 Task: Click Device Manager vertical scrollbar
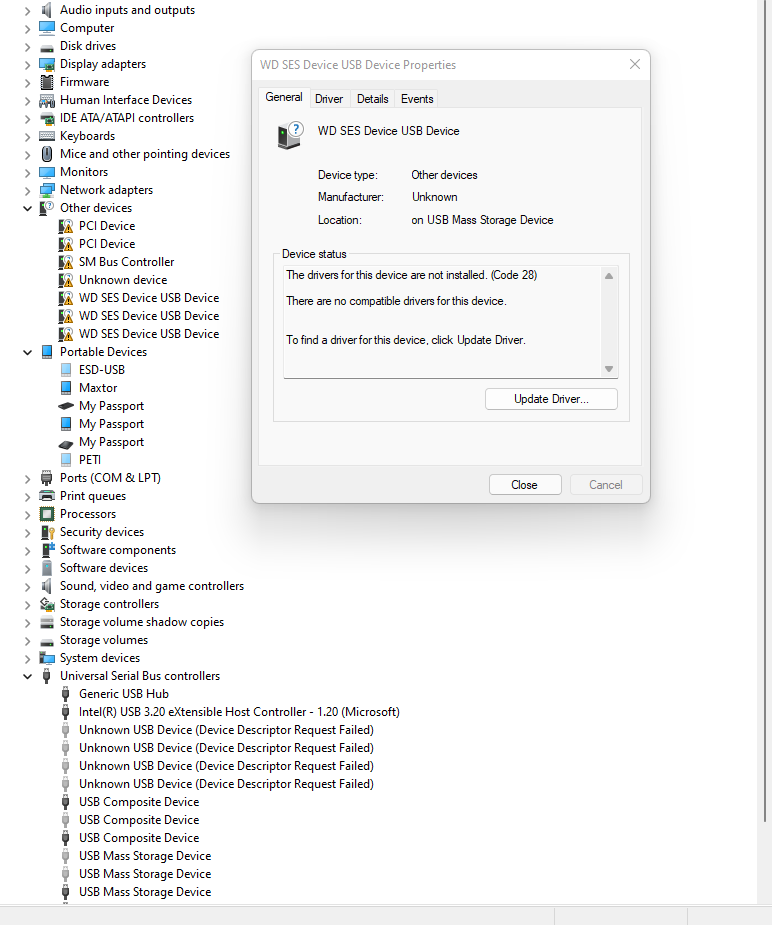765,413
